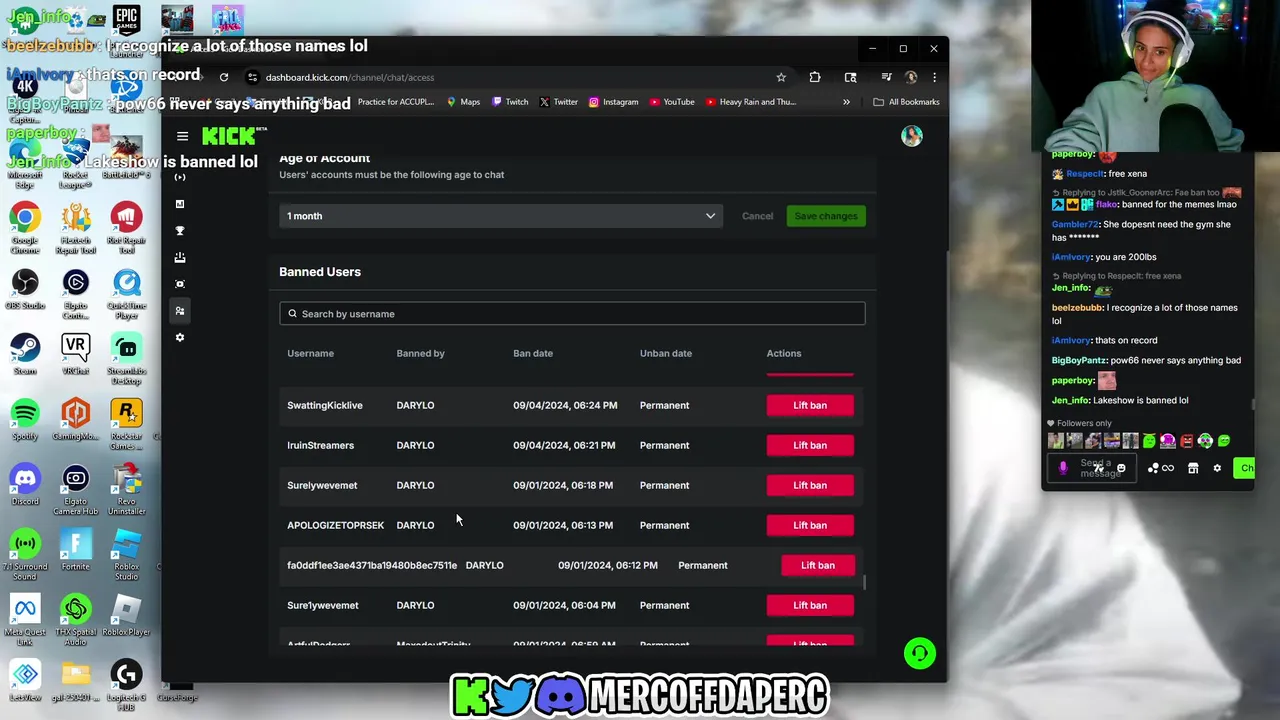Open the profile avatar menu on Kick dashboard
The image size is (1280, 720).
(x=911, y=136)
